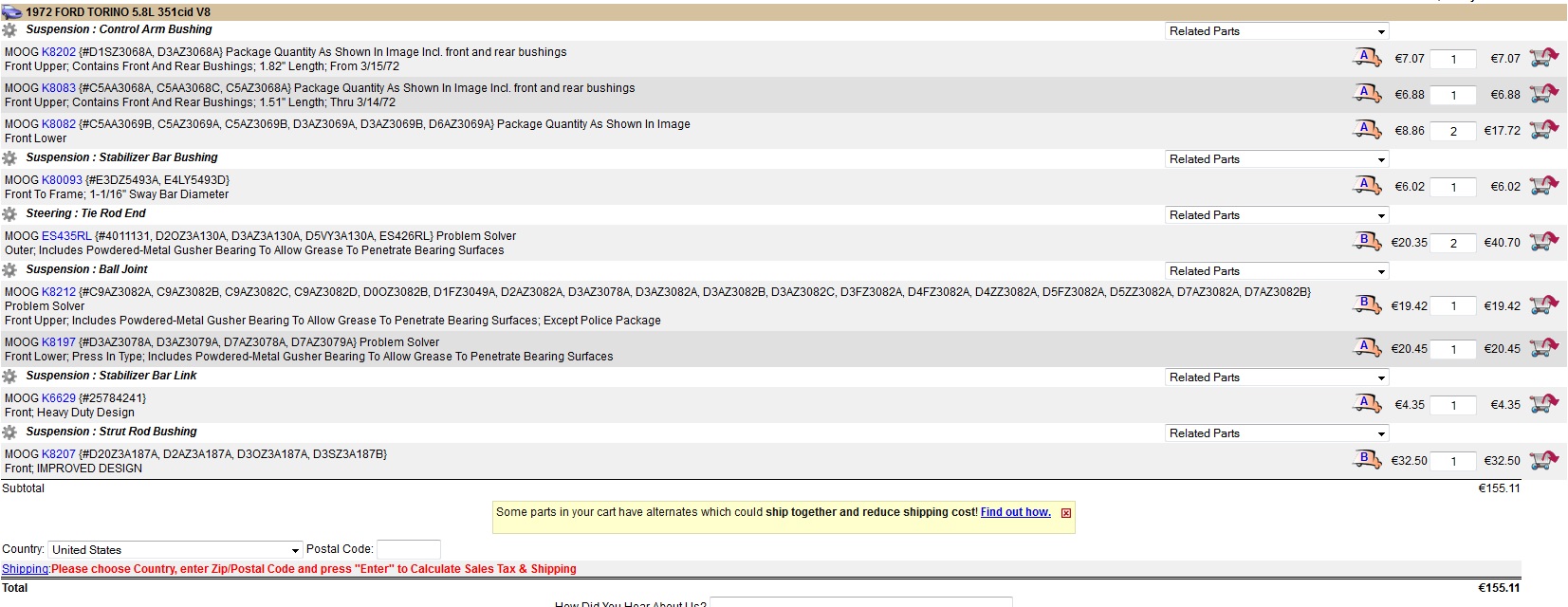1568x607 pixels.
Task: Remove MOOG K8212 using its cart icon
Action: pyautogui.click(x=1543, y=304)
